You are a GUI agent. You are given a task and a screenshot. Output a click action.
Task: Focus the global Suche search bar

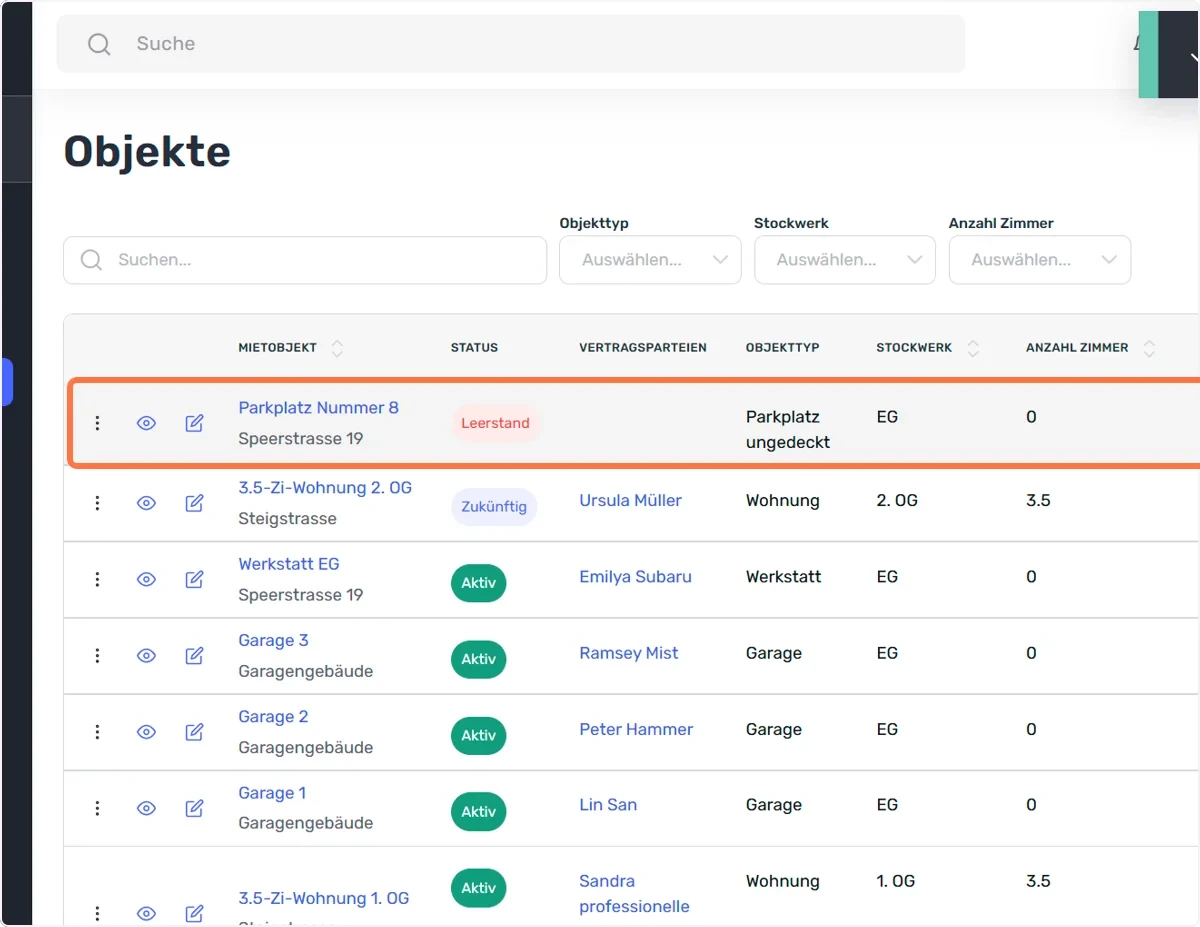point(511,44)
